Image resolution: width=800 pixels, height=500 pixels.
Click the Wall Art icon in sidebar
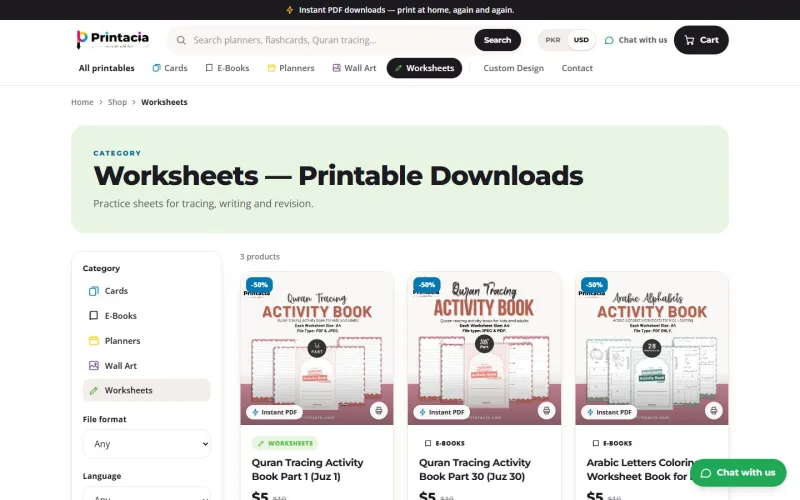coord(93,366)
